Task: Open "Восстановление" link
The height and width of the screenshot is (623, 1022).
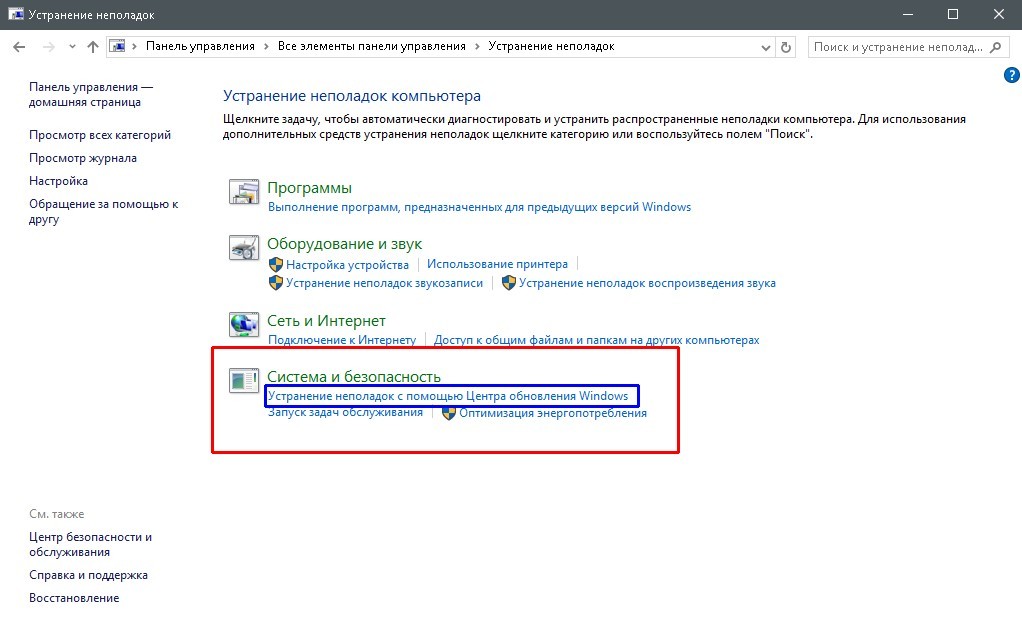Action: [x=74, y=598]
